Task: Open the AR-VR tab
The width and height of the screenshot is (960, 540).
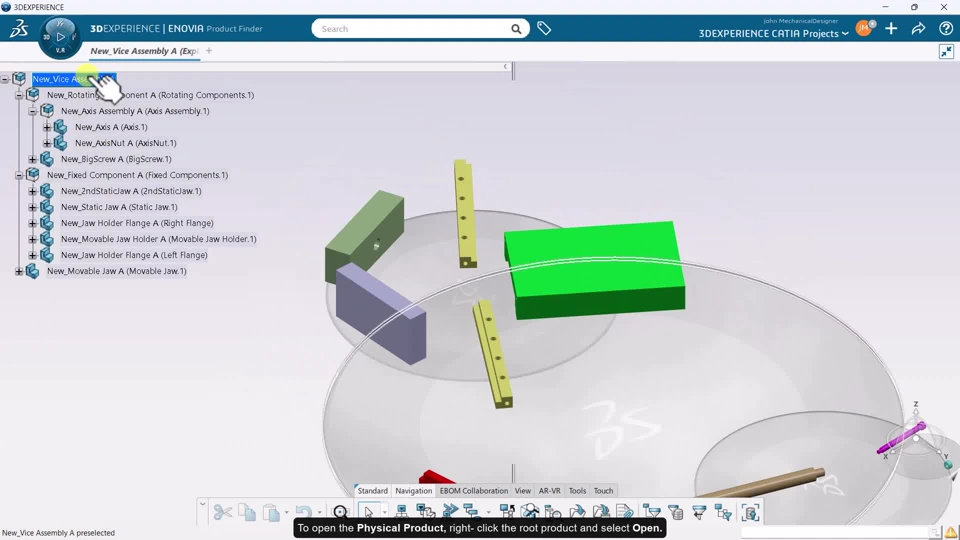Action: [x=549, y=490]
